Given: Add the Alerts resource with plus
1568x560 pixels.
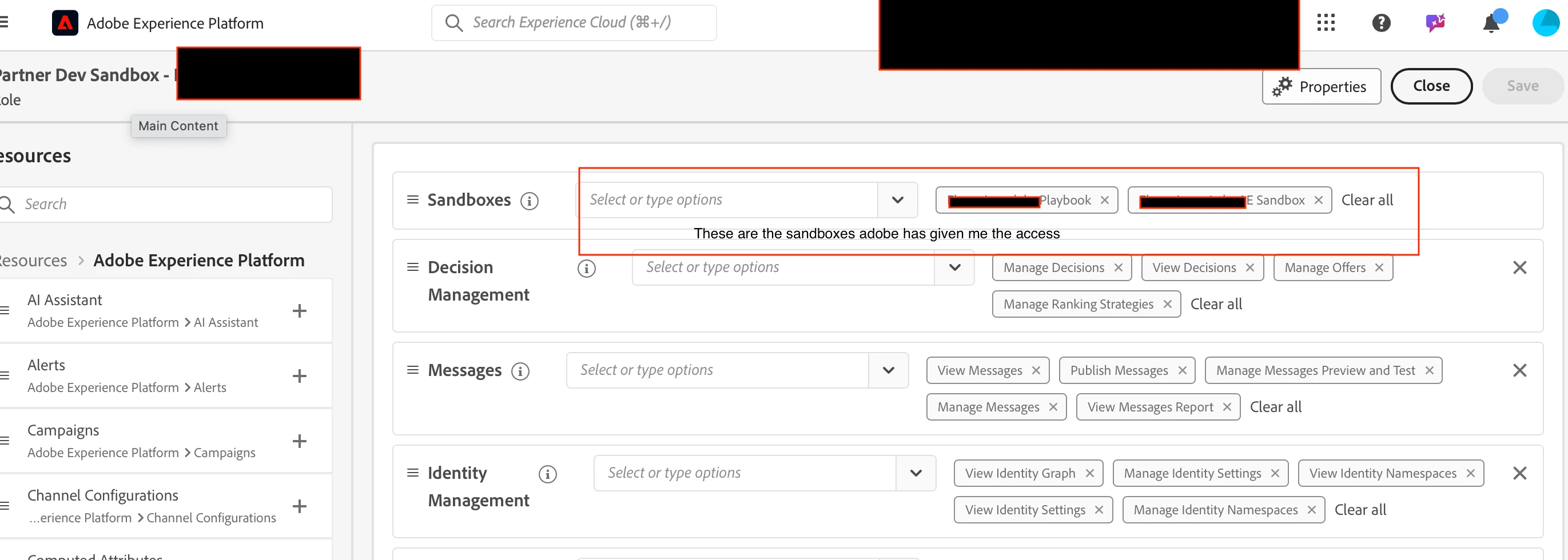Looking at the screenshot, I should coord(299,376).
